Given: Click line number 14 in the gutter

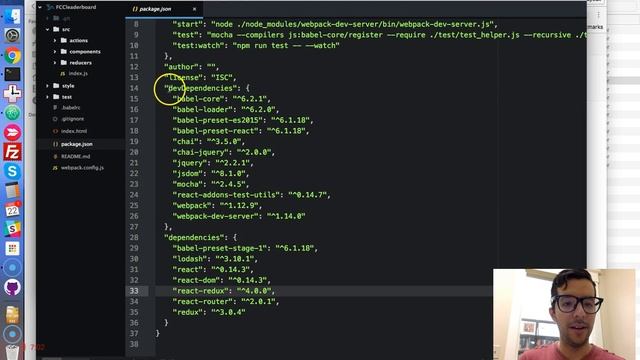Looking at the screenshot, I should pos(134,88).
